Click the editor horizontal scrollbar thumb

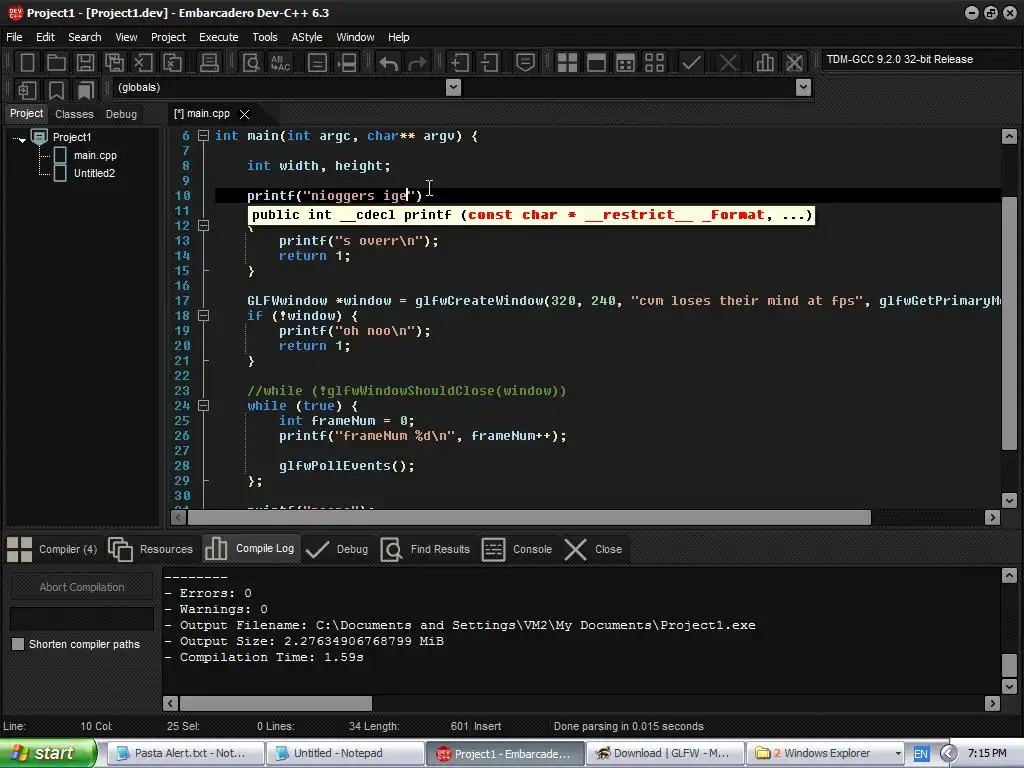click(x=529, y=518)
